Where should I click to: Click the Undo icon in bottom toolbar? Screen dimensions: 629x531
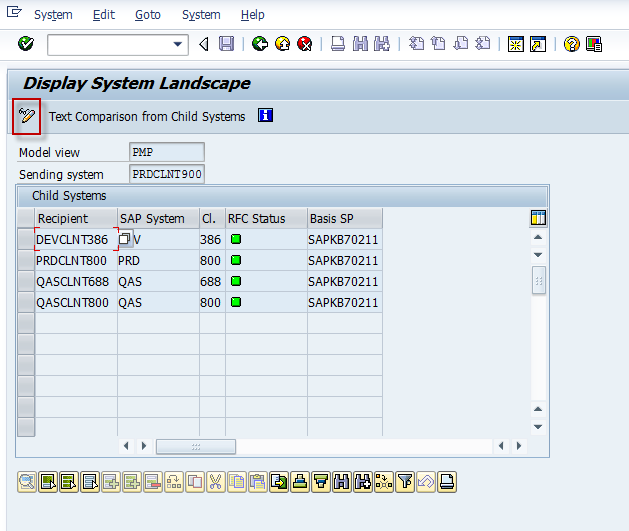point(426,482)
